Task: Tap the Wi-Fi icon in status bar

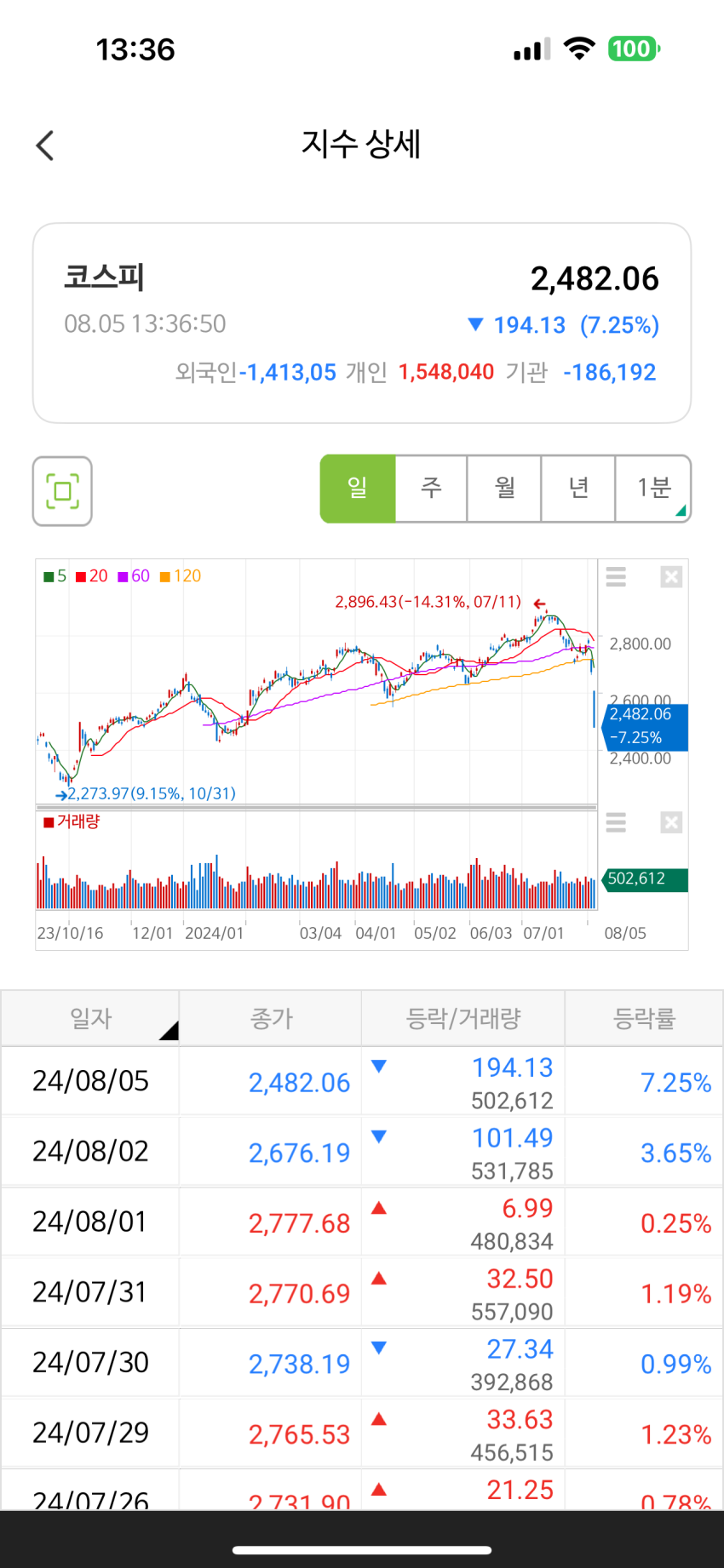Action: tap(579, 49)
